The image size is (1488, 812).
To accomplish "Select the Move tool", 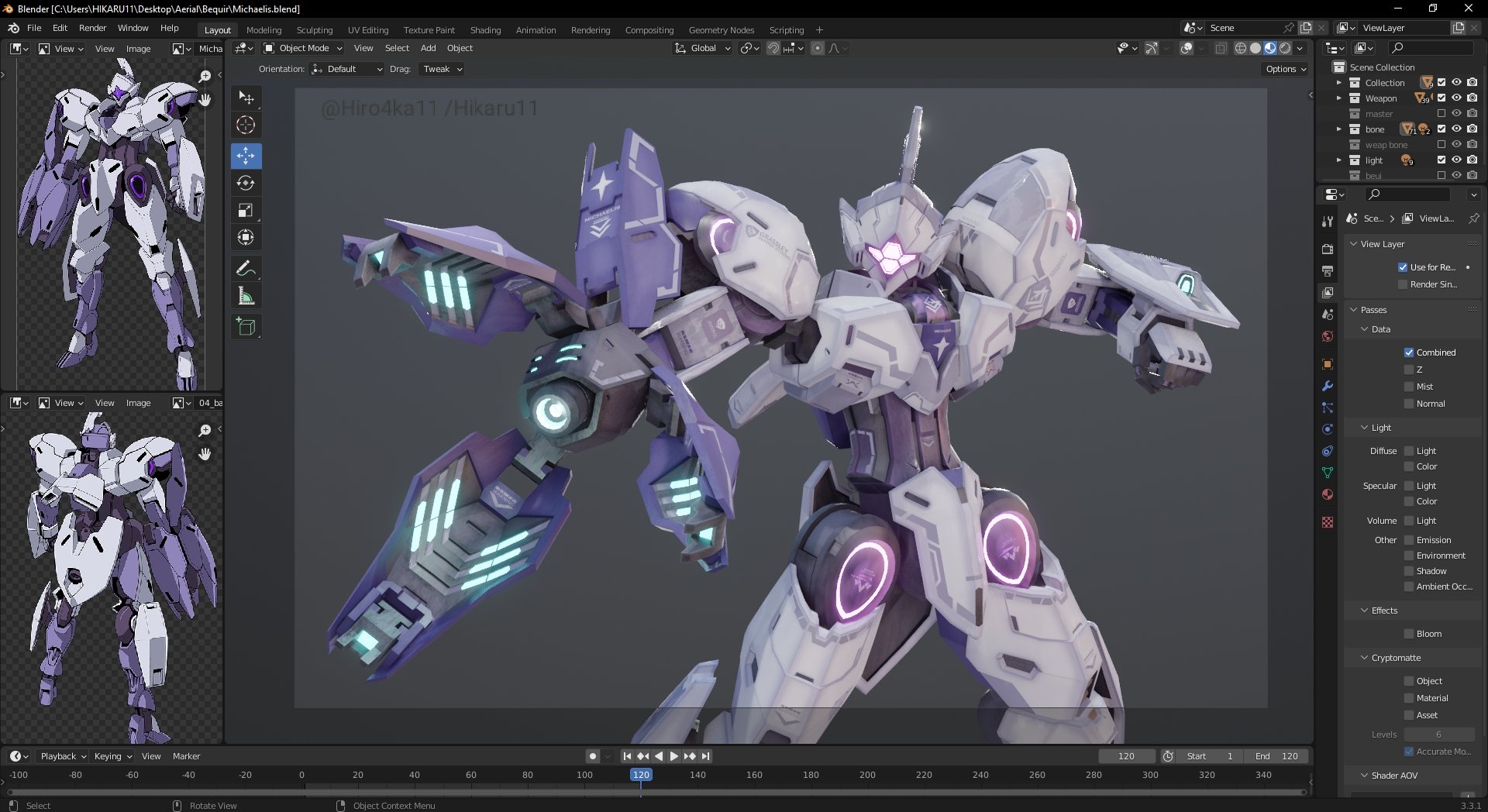I will [x=246, y=156].
